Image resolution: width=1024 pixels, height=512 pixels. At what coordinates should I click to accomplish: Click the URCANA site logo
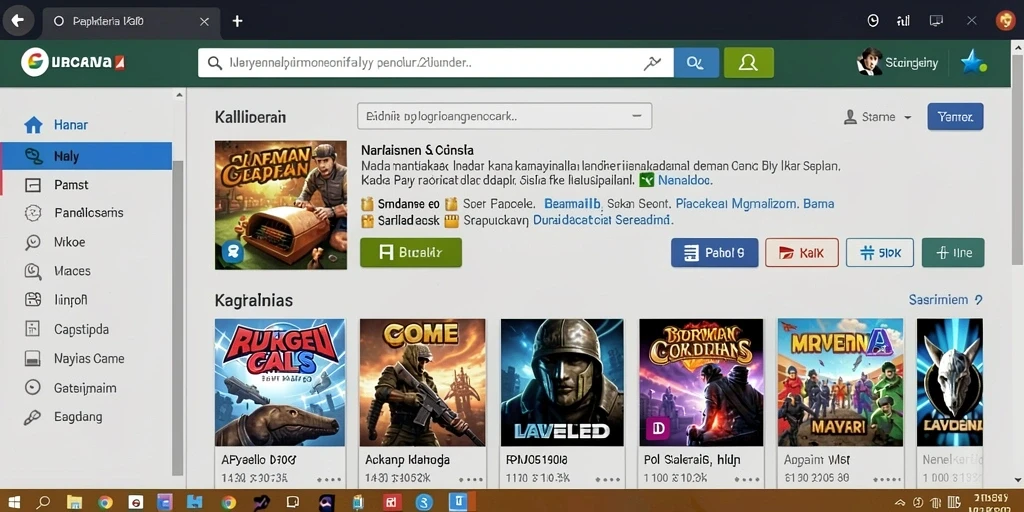click(x=72, y=63)
